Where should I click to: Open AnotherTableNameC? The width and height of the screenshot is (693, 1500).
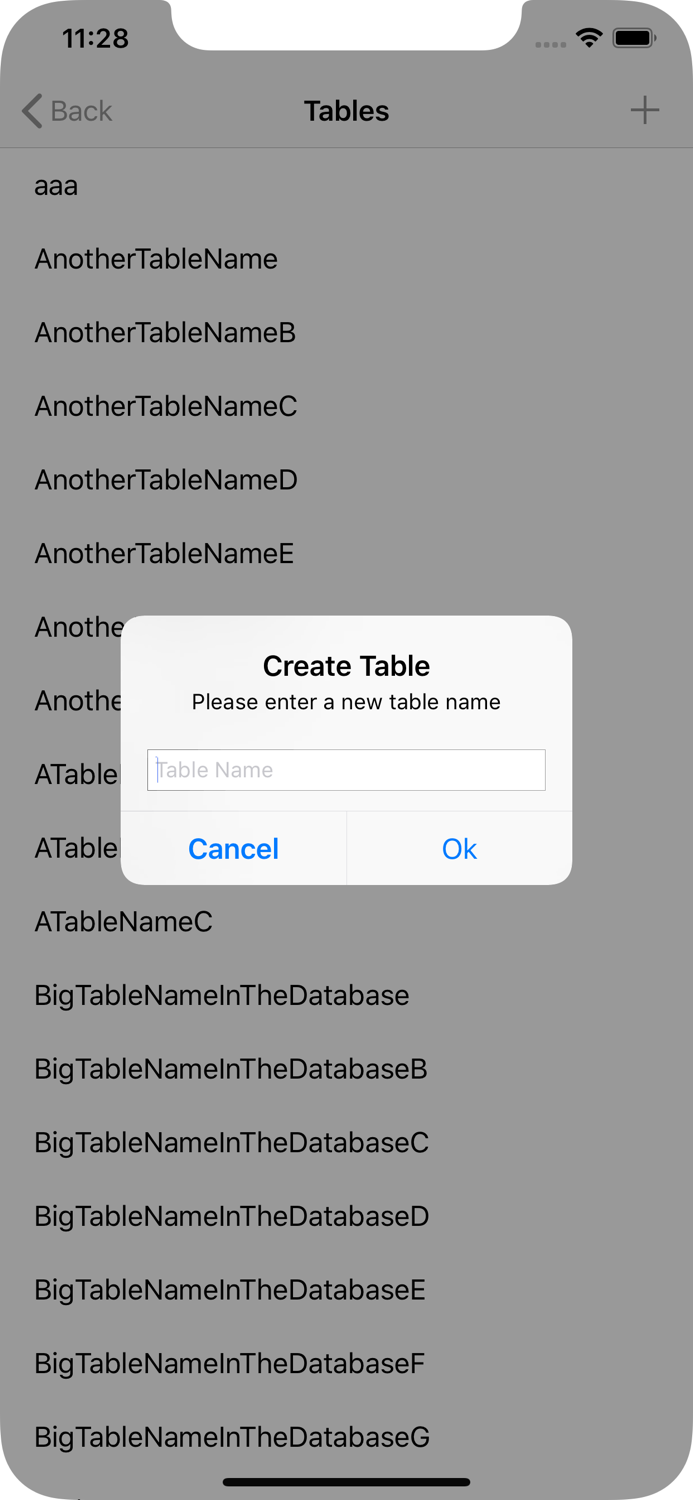pyautogui.click(x=166, y=407)
